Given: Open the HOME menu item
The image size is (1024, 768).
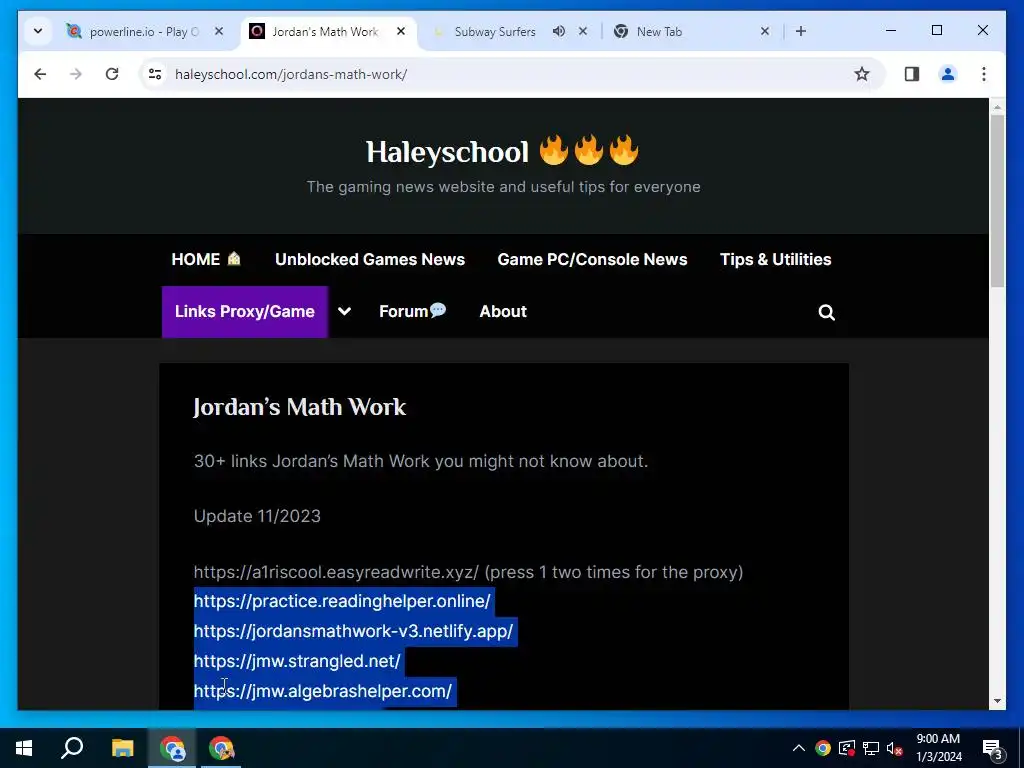Looking at the screenshot, I should [x=206, y=259].
